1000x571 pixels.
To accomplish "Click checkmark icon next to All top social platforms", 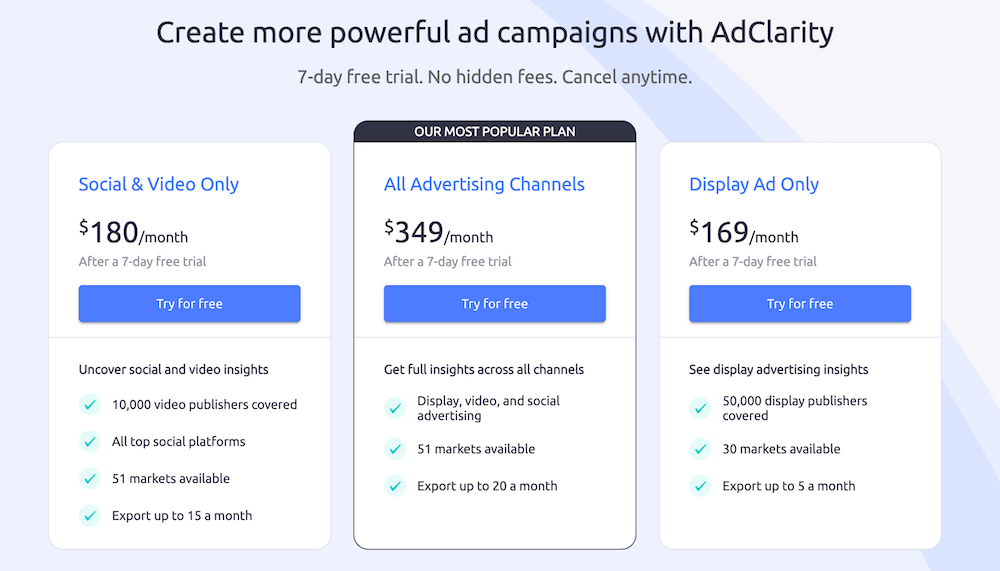I will click(90, 442).
